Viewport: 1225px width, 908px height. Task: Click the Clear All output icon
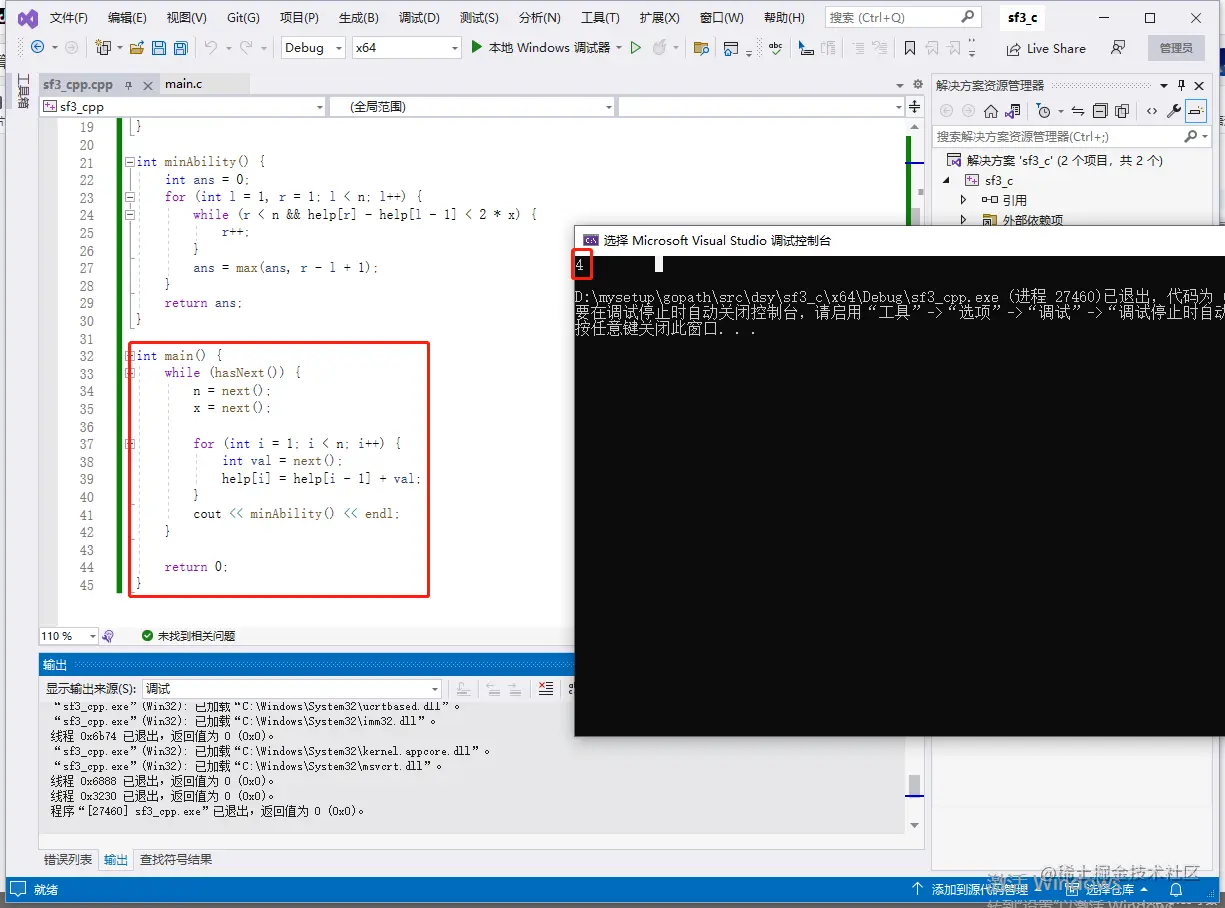coord(545,688)
